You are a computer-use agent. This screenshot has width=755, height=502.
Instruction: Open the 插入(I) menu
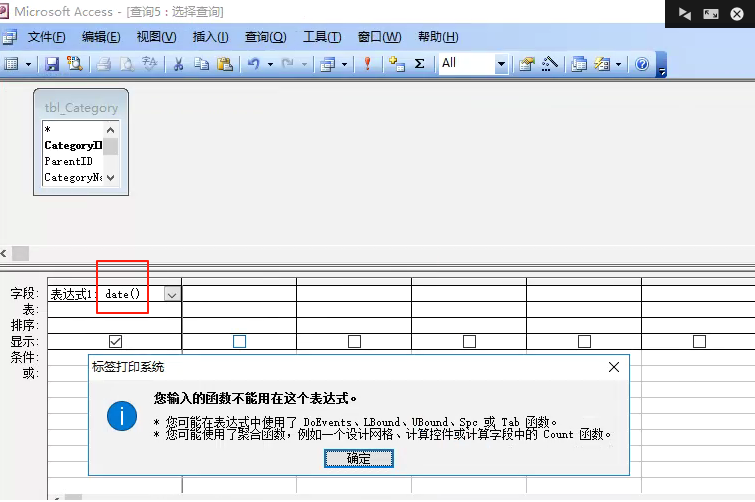[210, 37]
